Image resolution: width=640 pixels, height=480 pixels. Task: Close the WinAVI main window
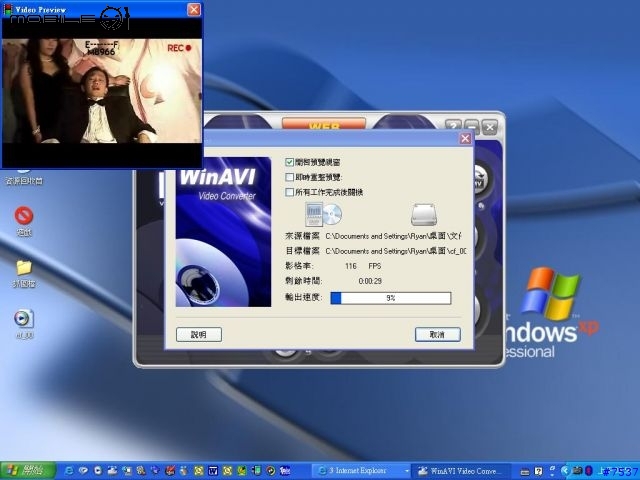(x=490, y=127)
